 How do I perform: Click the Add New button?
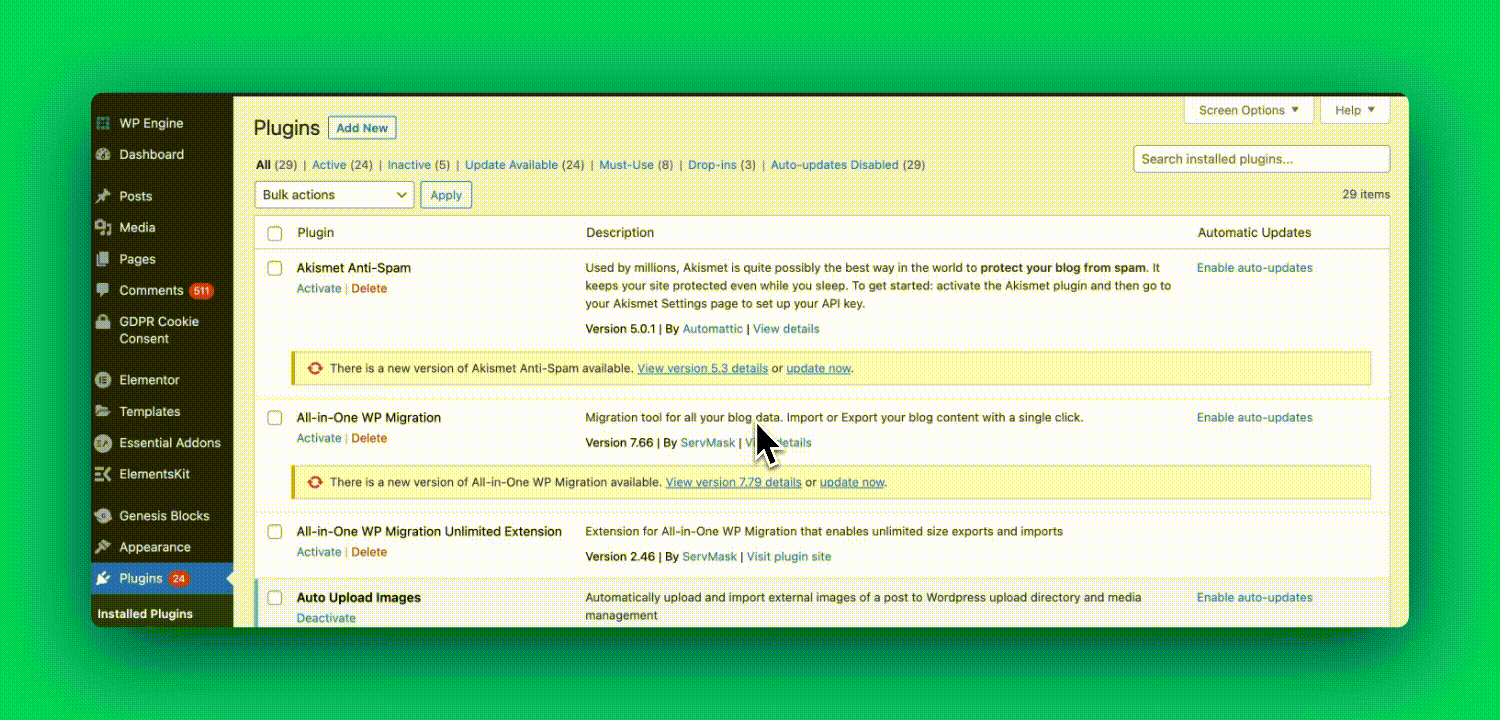click(x=362, y=128)
